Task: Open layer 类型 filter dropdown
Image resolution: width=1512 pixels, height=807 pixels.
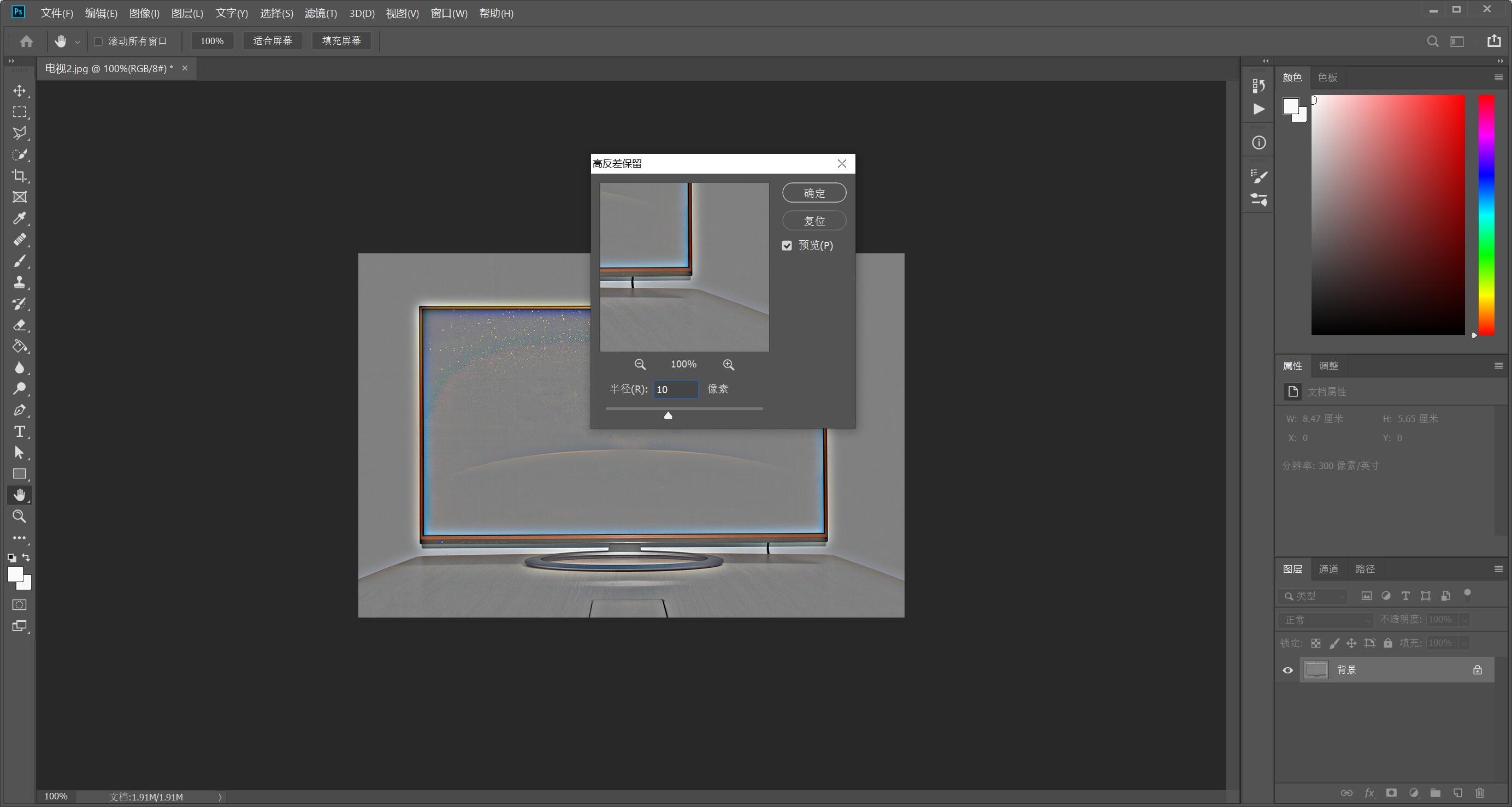Action: click(x=1313, y=596)
